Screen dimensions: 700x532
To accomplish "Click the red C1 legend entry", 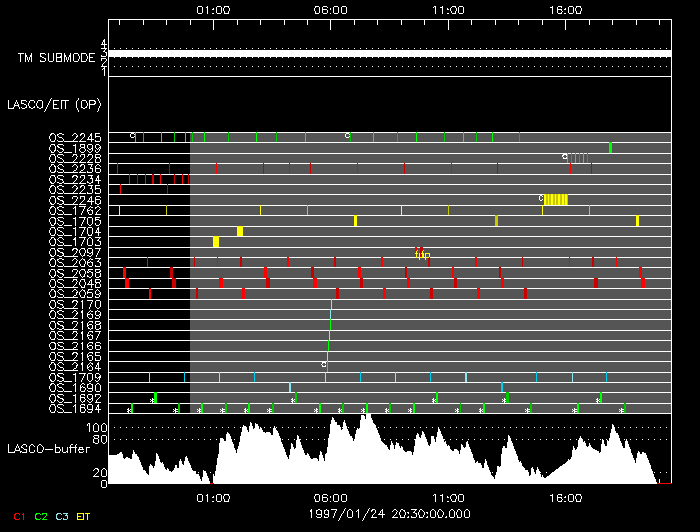I will (19, 516).
